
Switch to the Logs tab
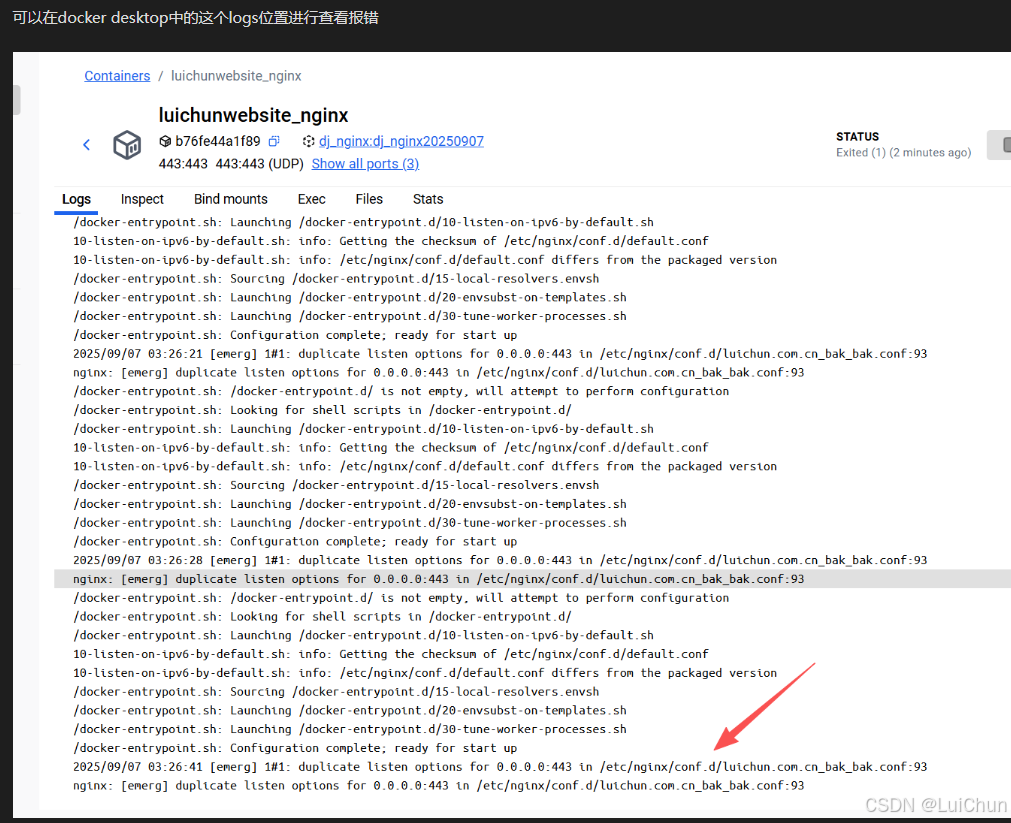coord(76,199)
